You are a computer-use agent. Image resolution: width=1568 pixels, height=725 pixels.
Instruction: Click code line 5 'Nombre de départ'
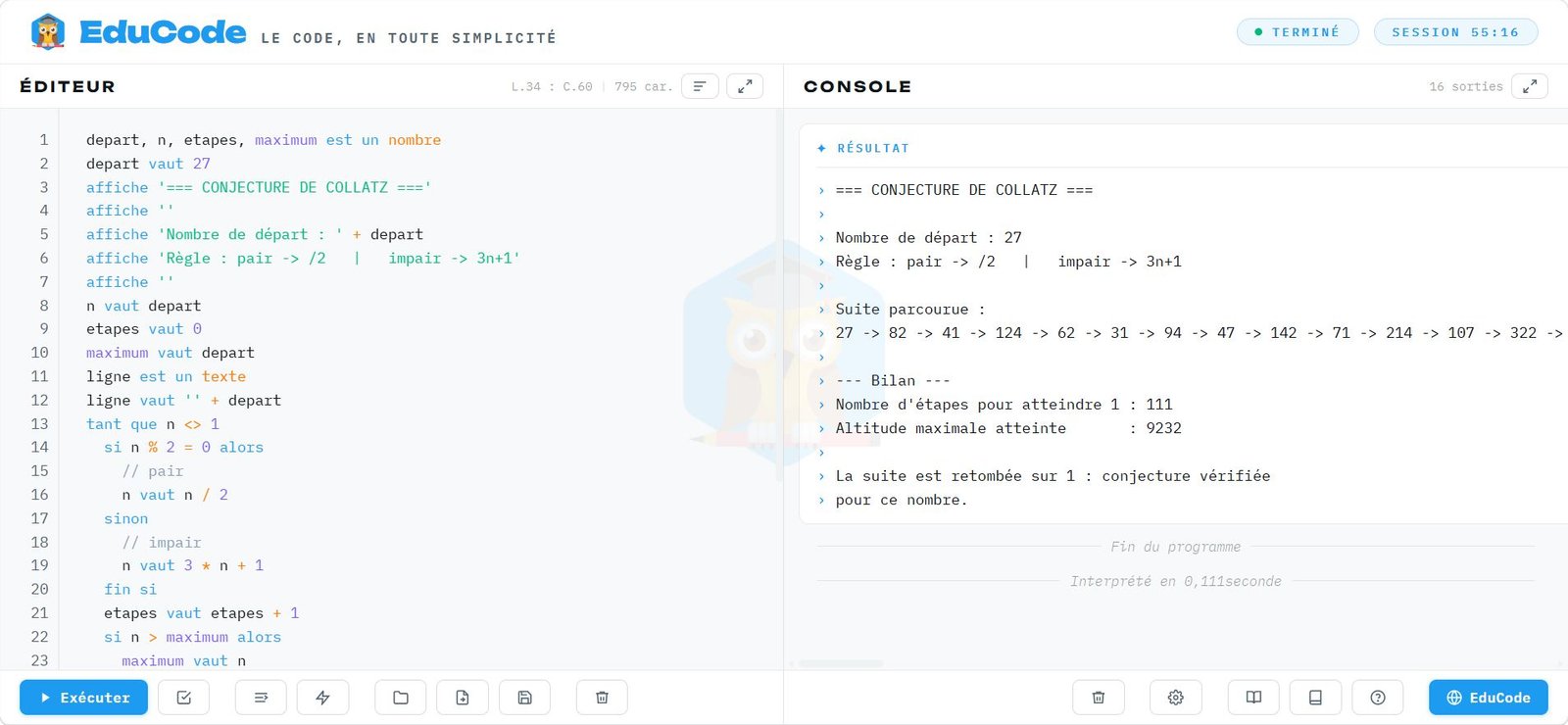[255, 234]
